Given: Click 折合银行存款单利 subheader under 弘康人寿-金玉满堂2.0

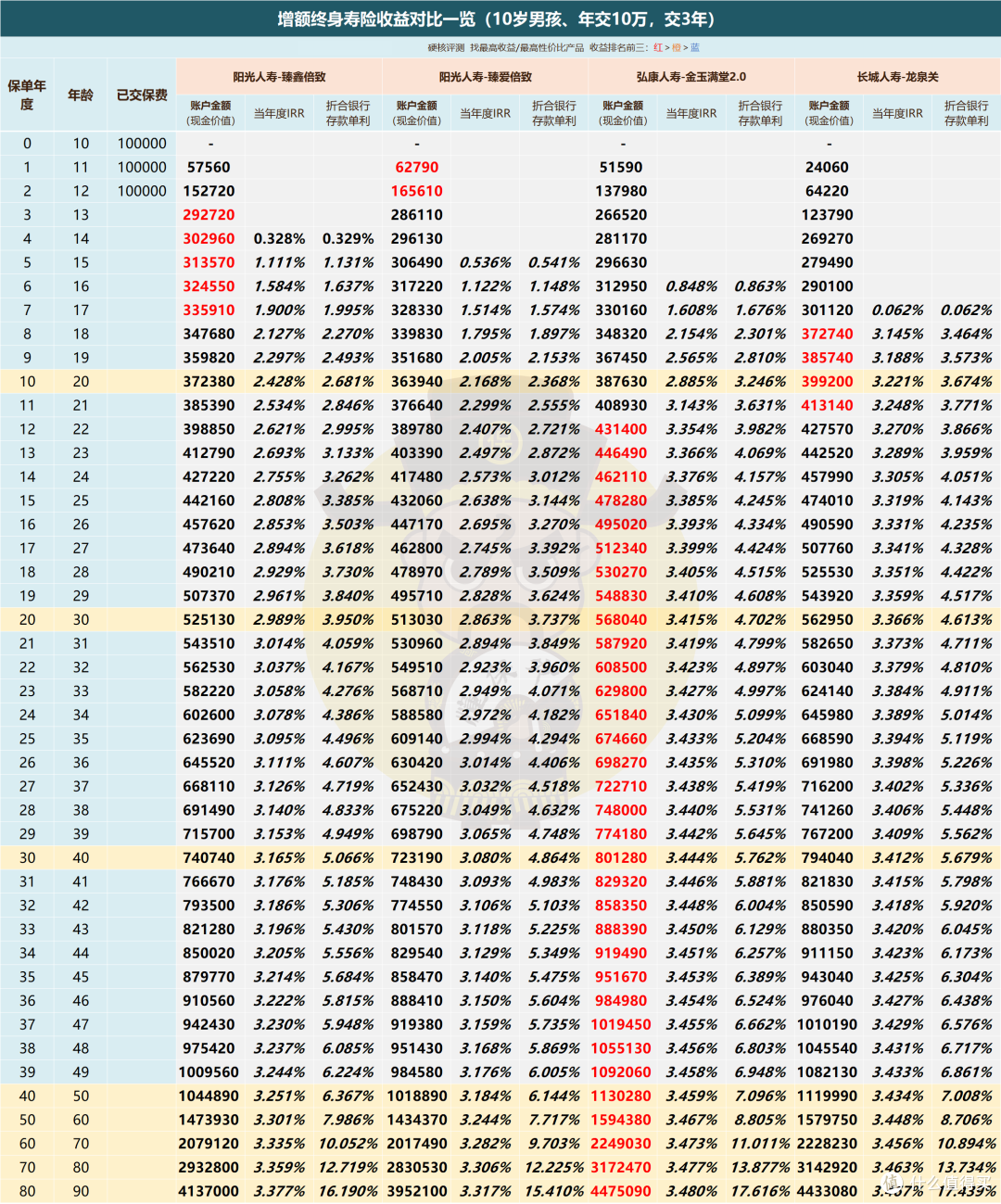Looking at the screenshot, I should pos(760,113).
